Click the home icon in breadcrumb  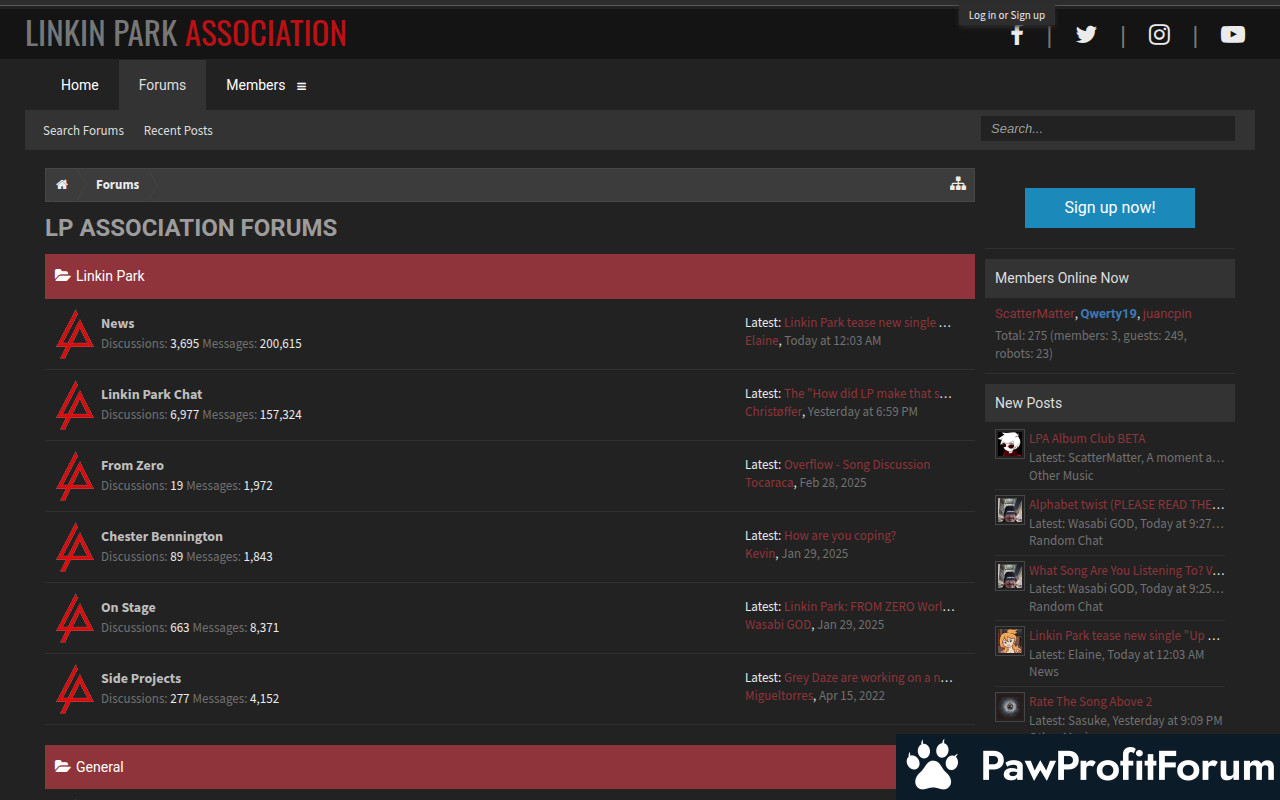[62, 185]
